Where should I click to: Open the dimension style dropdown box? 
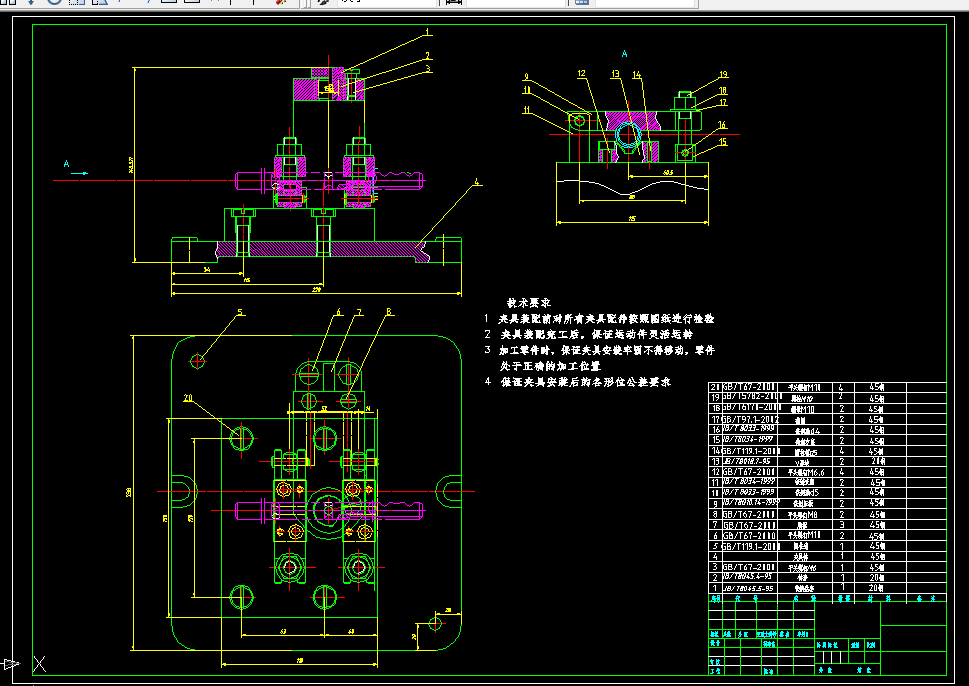point(516,2)
